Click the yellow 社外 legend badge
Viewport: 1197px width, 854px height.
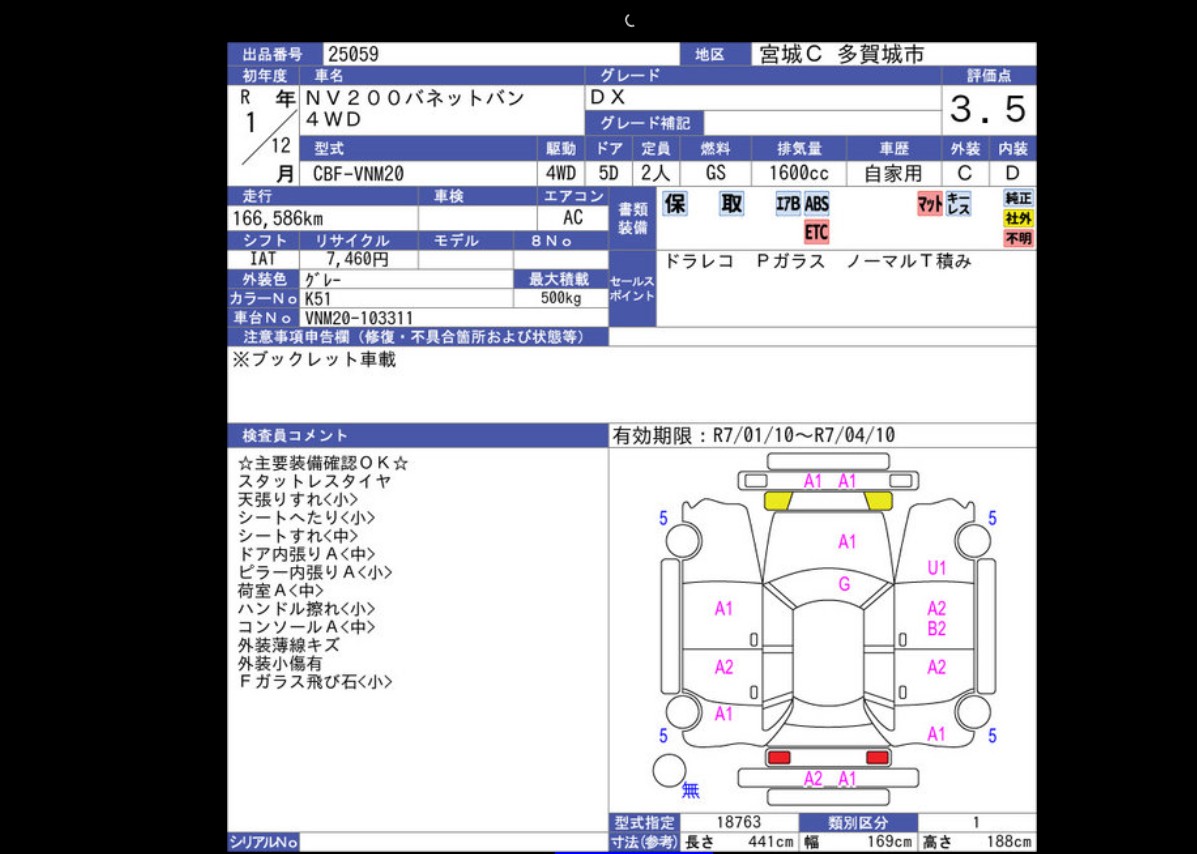pyautogui.click(x=1018, y=218)
